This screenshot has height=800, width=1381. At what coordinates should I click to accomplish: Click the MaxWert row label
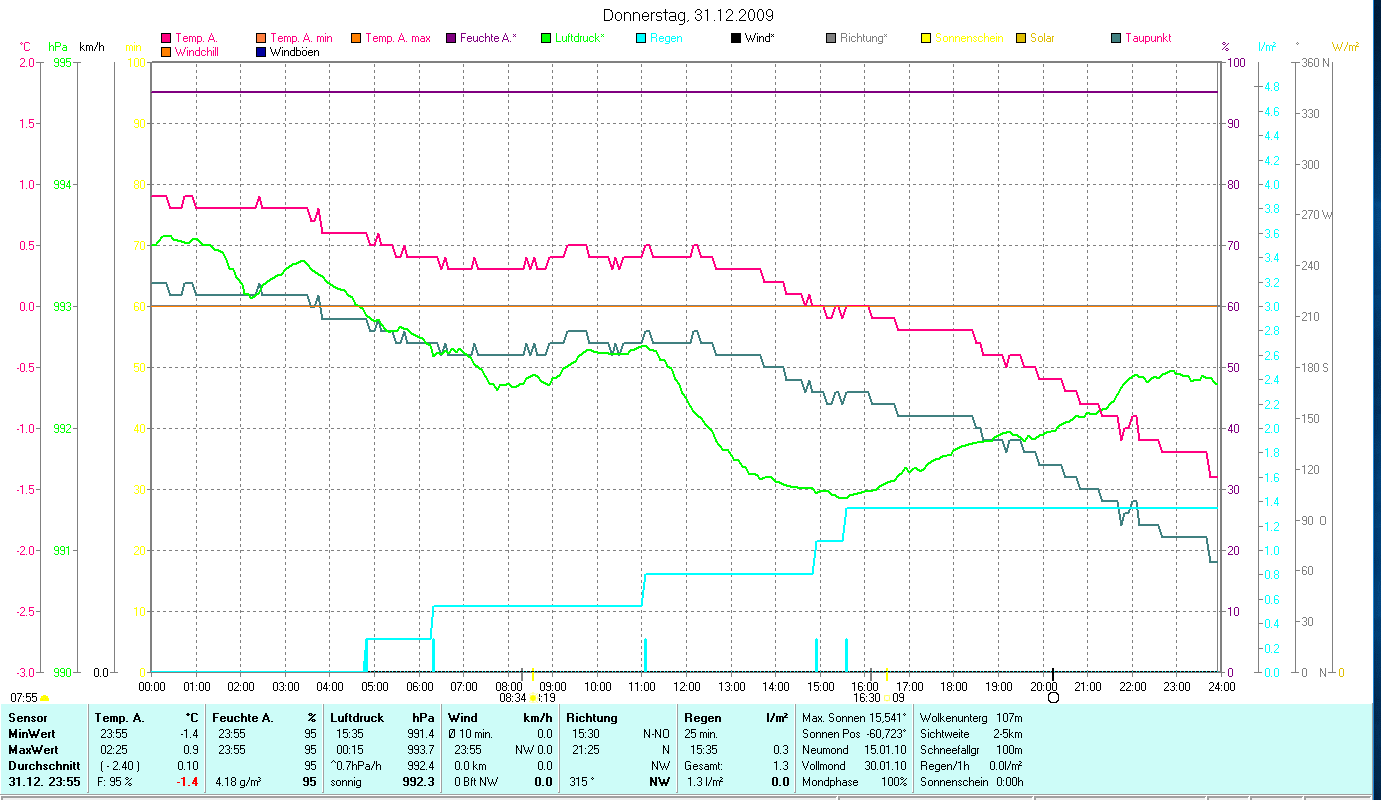(x=33, y=750)
